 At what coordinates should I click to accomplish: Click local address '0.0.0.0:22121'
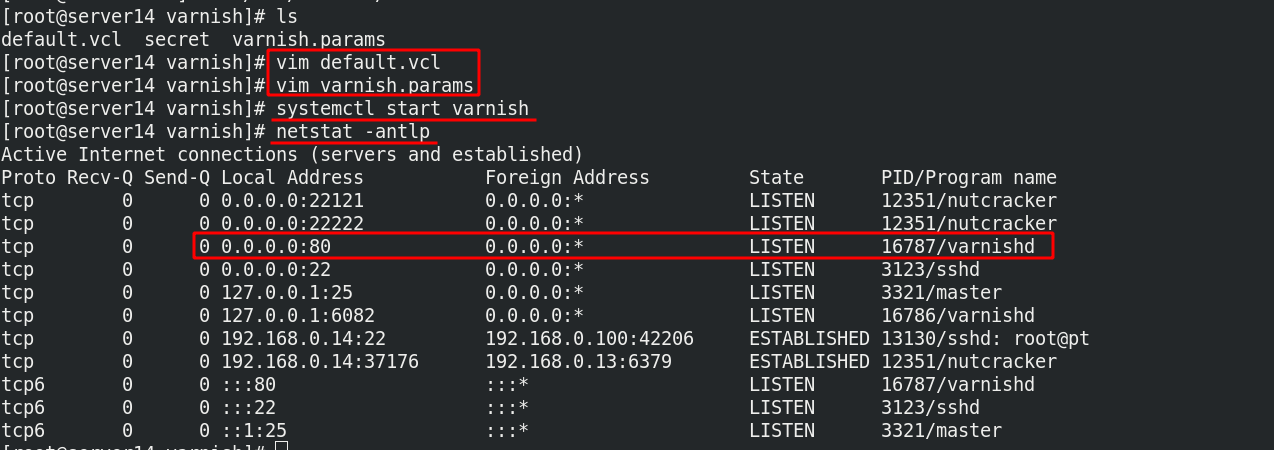point(292,201)
